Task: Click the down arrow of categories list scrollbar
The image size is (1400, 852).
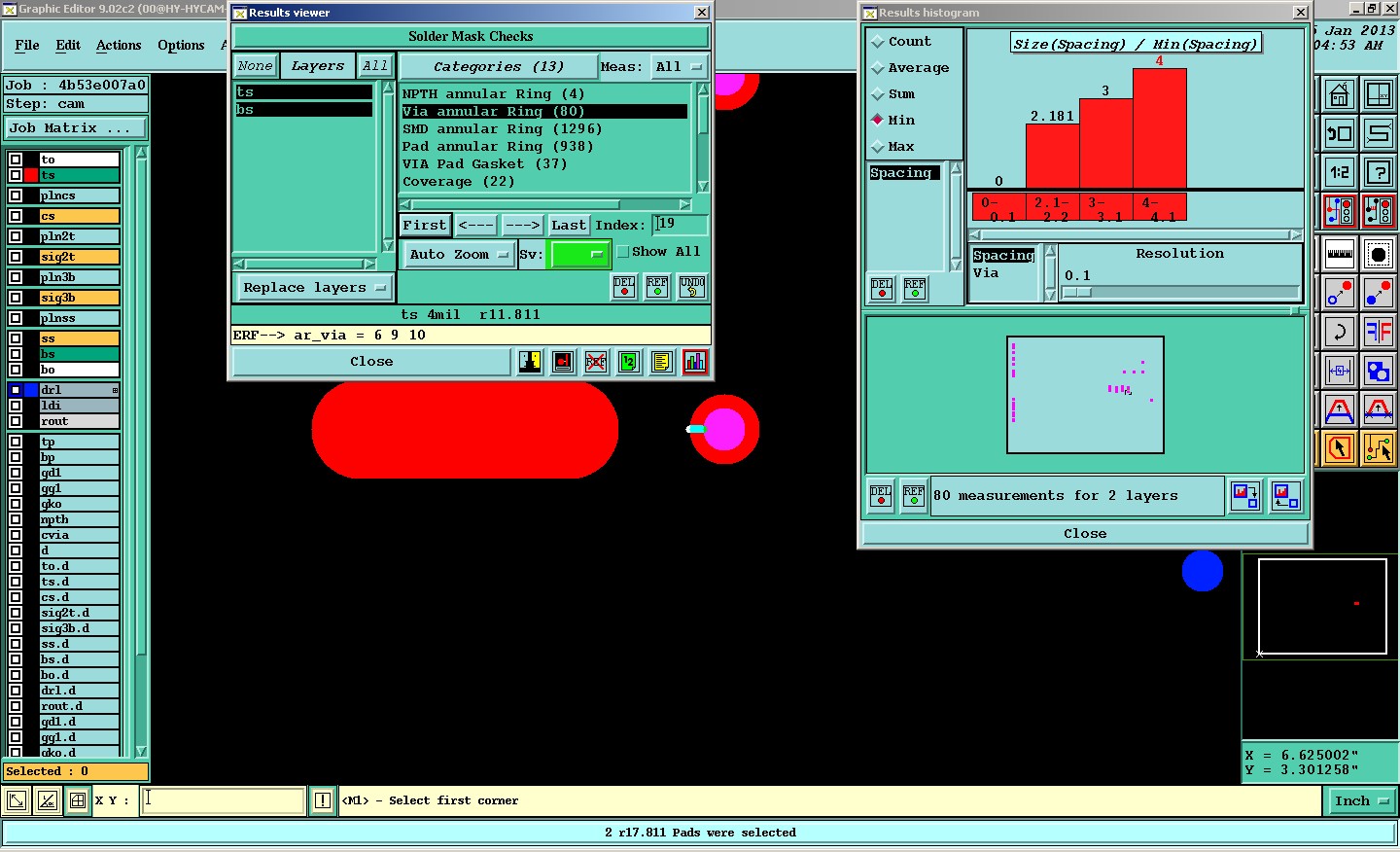Action: (x=703, y=187)
